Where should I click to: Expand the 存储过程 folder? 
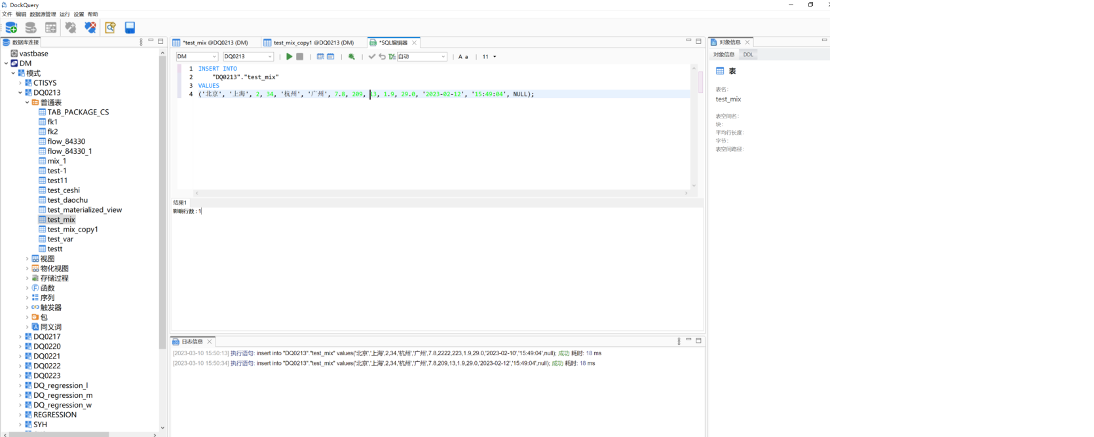click(27, 278)
